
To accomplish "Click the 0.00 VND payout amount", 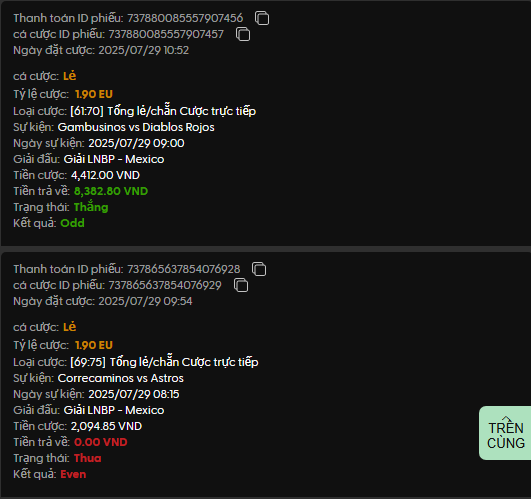I will pos(101,442).
